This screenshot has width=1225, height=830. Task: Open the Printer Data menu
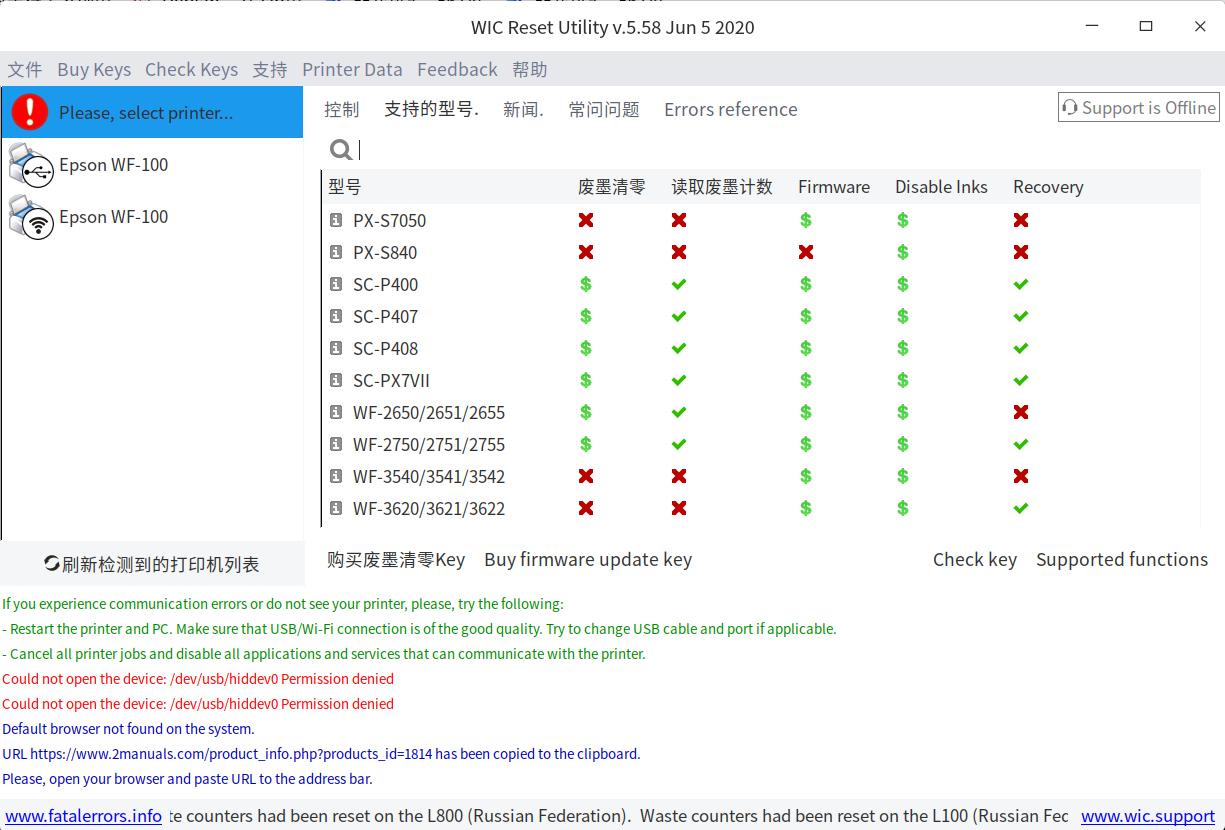tap(352, 69)
